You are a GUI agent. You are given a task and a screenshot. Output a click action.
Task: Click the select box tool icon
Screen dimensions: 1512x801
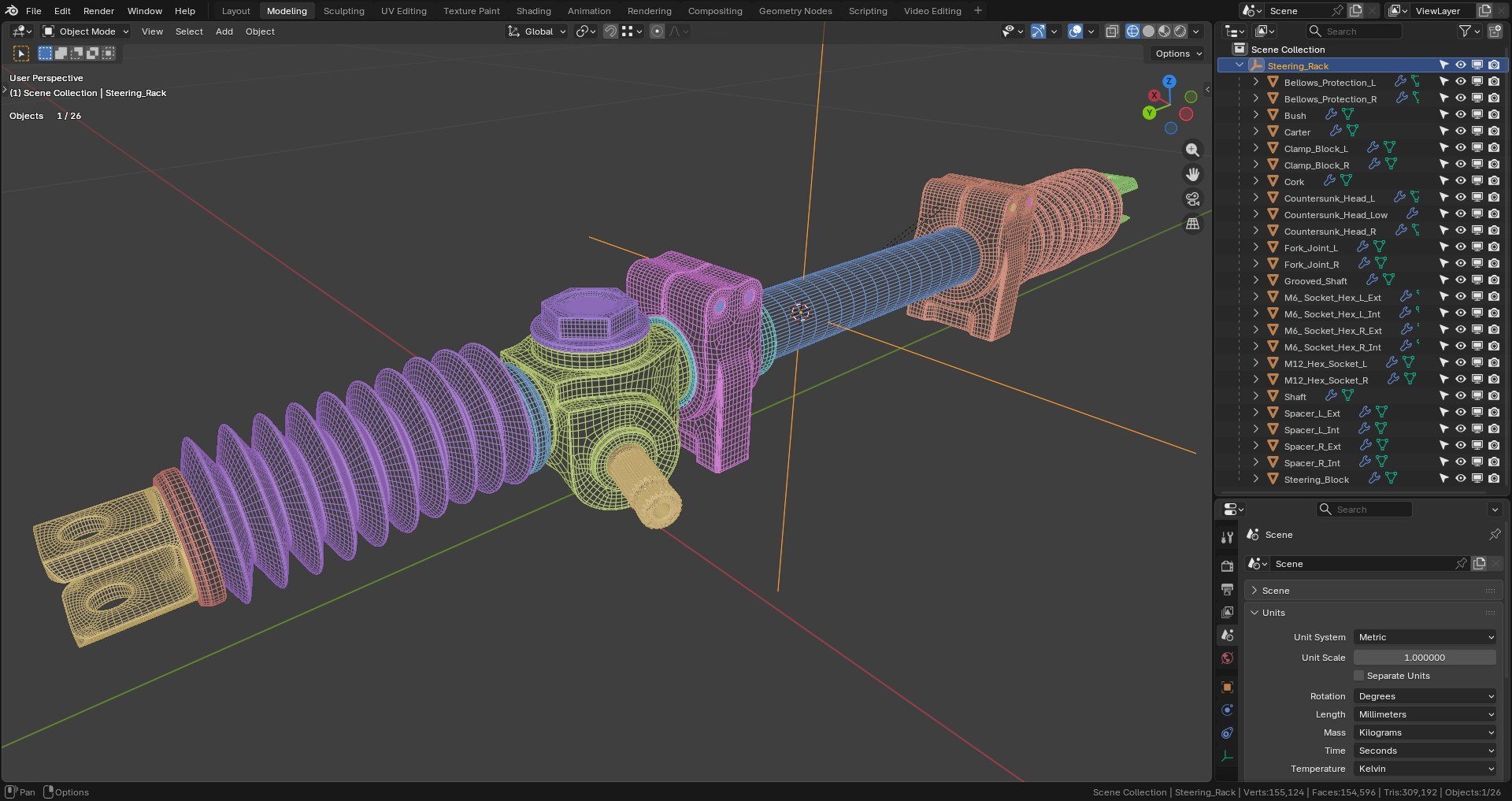[21, 54]
